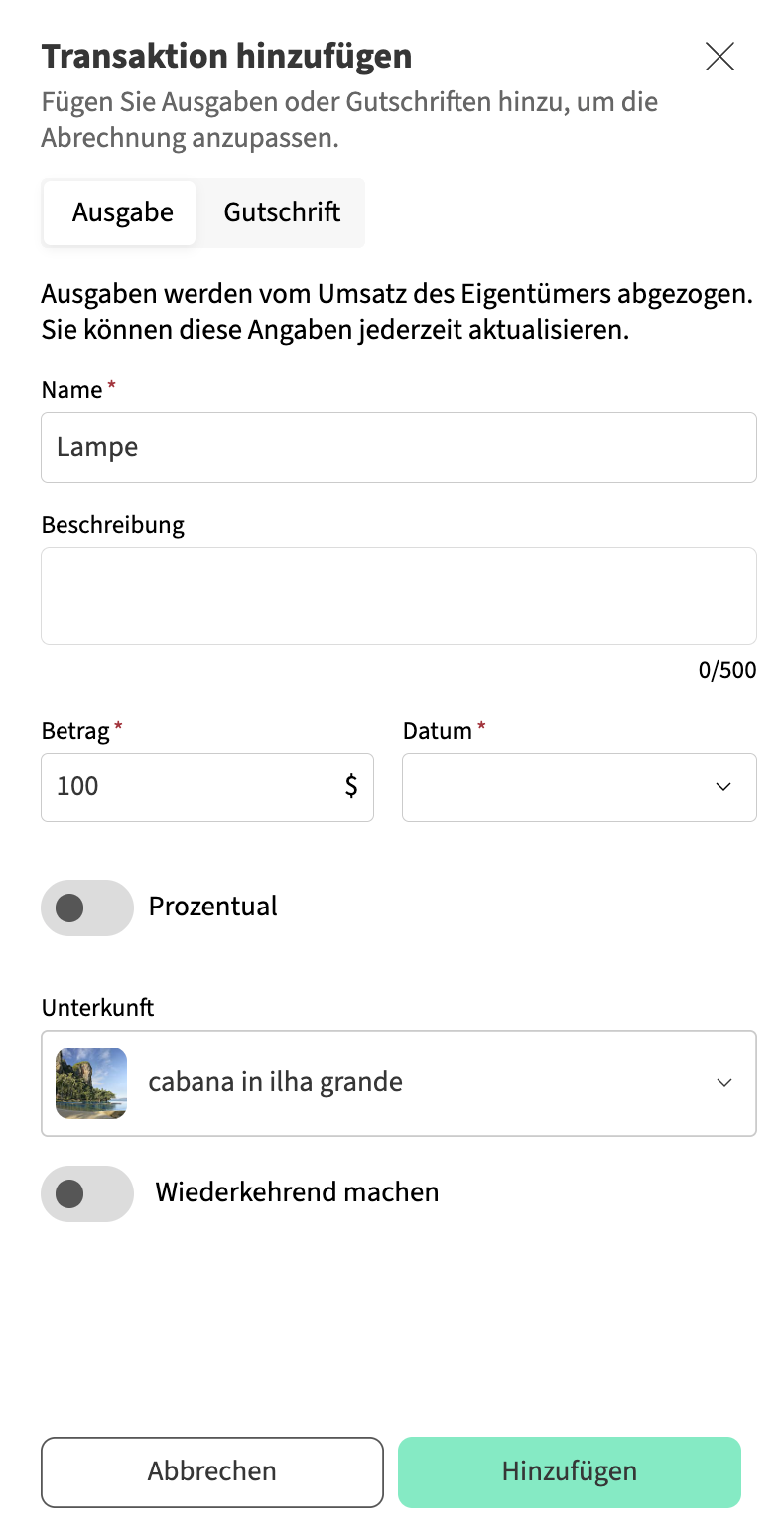The width and height of the screenshot is (784, 1537).
Task: Click into the Beschreibung text area
Action: point(398,596)
